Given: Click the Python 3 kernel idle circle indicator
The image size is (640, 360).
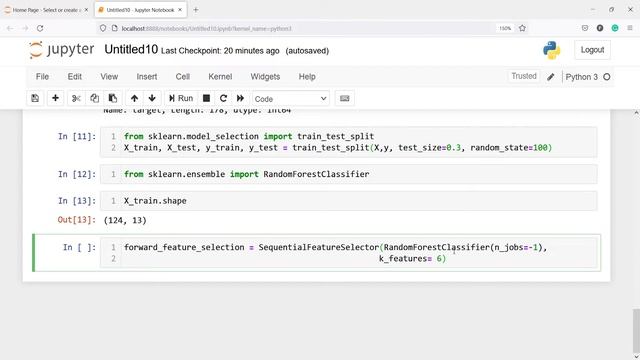Looking at the screenshot, I should point(607,77).
